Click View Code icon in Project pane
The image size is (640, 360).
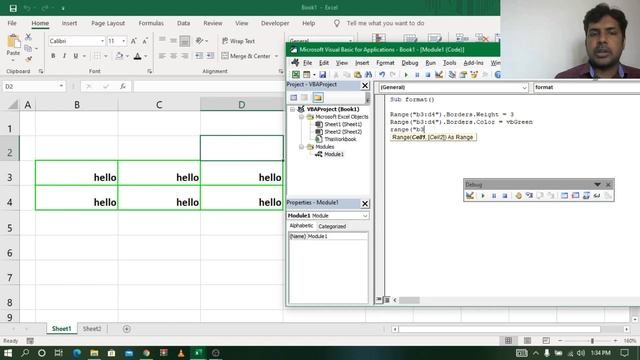pos(293,98)
